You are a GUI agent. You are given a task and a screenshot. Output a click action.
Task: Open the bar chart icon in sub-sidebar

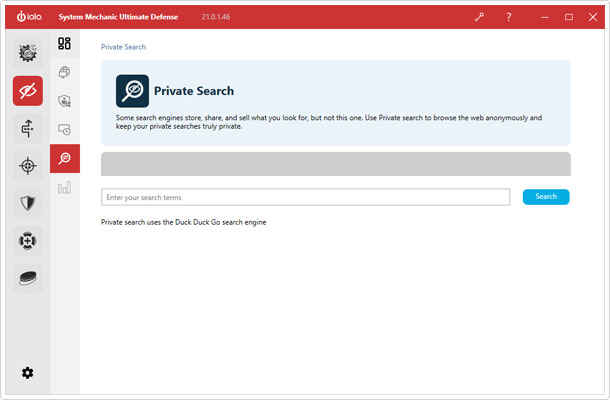tap(65, 188)
